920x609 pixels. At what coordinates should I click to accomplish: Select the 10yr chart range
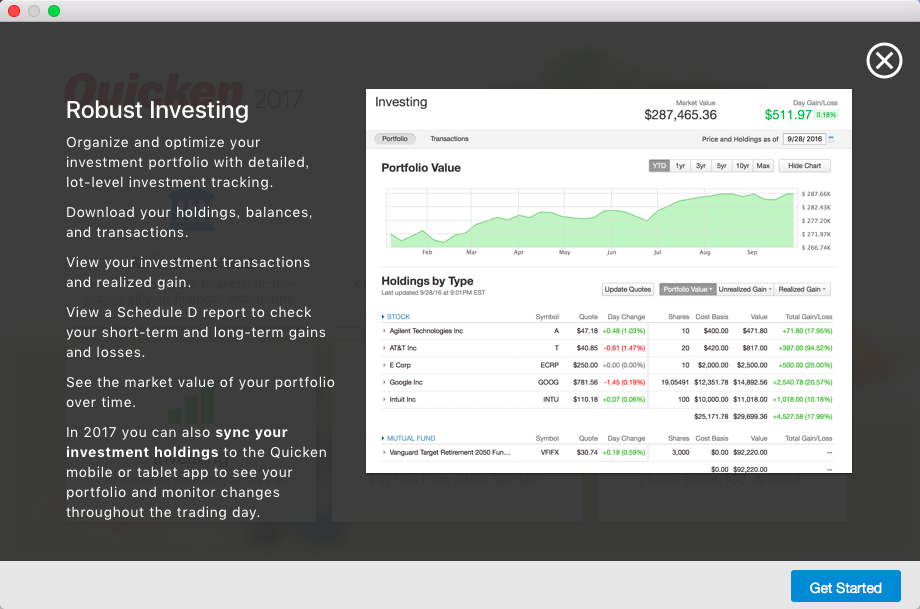742,166
